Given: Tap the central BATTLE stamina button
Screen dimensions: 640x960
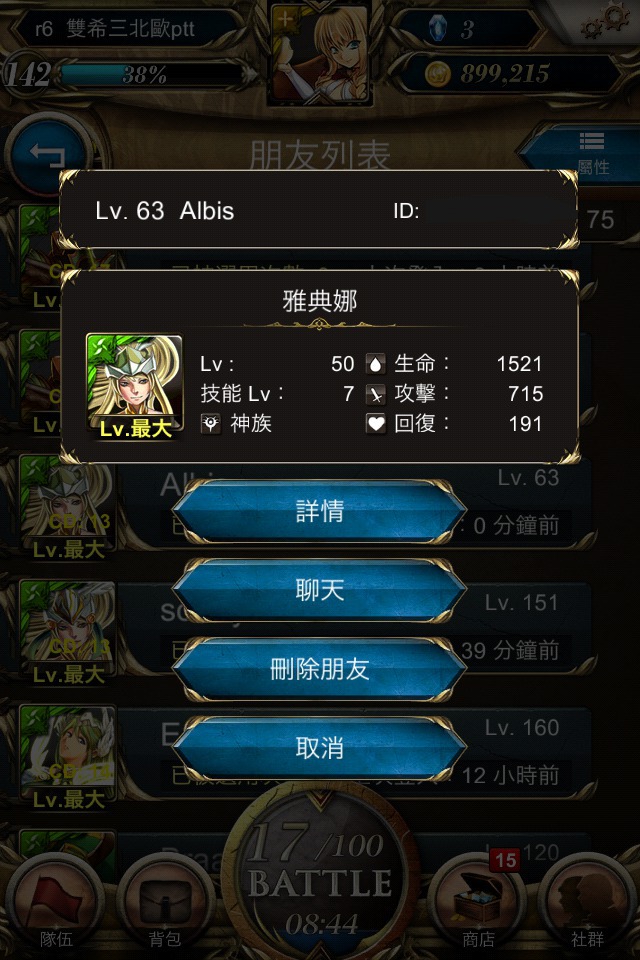Looking at the screenshot, I should click(x=320, y=876).
